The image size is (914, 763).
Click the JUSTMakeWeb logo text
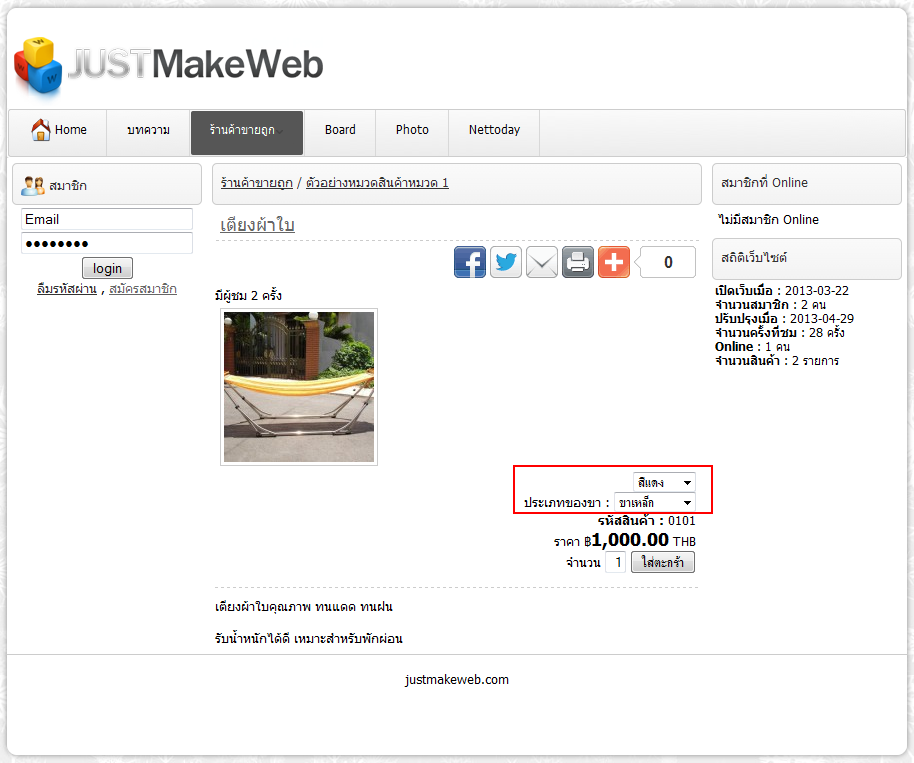pos(196,64)
